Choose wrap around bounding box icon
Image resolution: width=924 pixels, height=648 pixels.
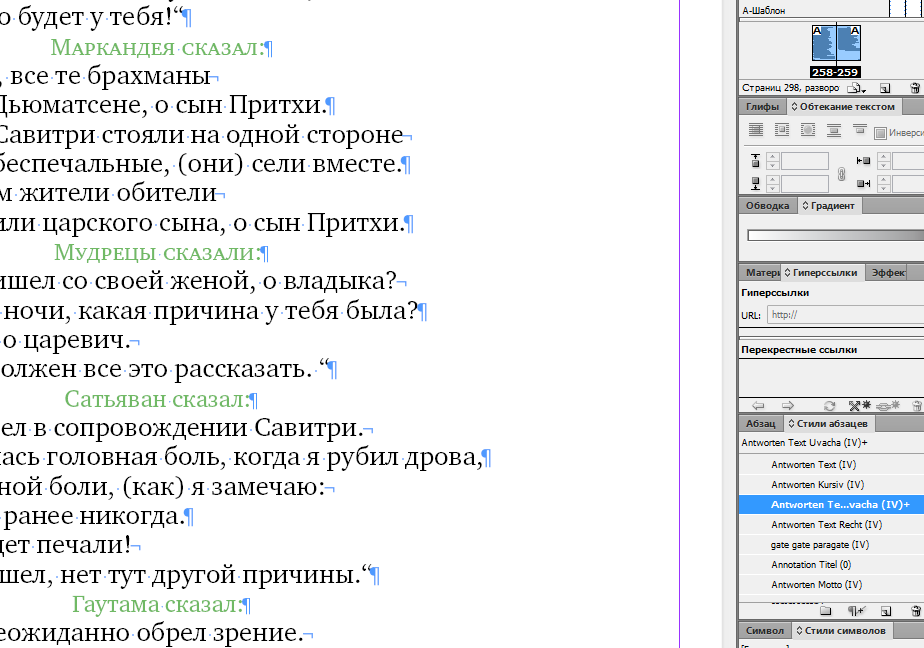coord(781,130)
